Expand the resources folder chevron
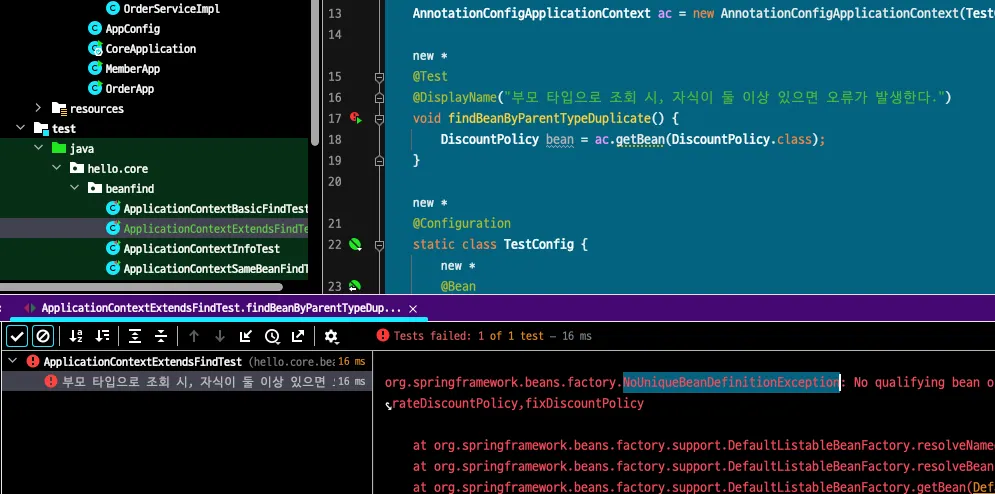Viewport: 995px width, 494px height. 38,108
